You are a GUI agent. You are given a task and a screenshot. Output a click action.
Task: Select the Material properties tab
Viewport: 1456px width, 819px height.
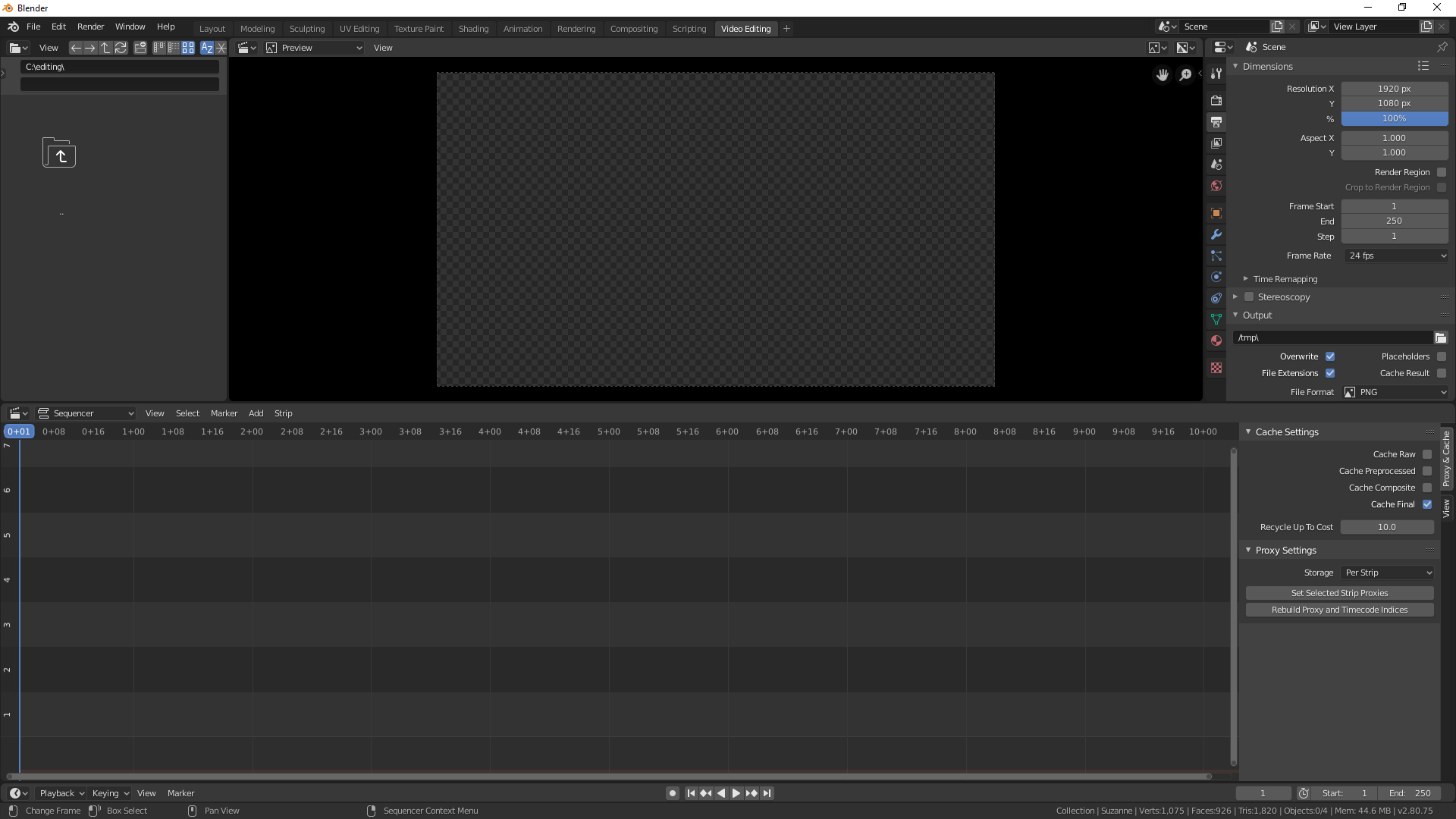(x=1216, y=340)
